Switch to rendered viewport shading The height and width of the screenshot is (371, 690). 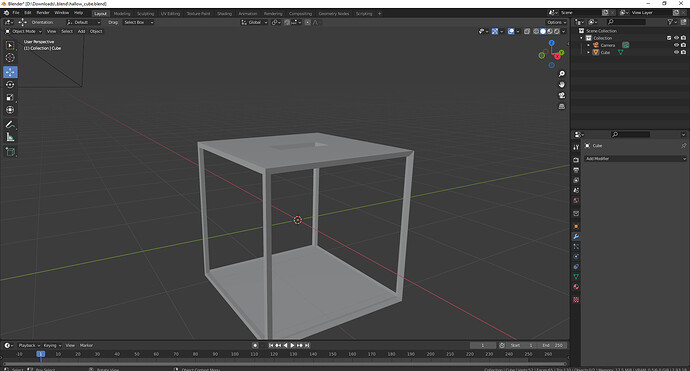coord(557,31)
